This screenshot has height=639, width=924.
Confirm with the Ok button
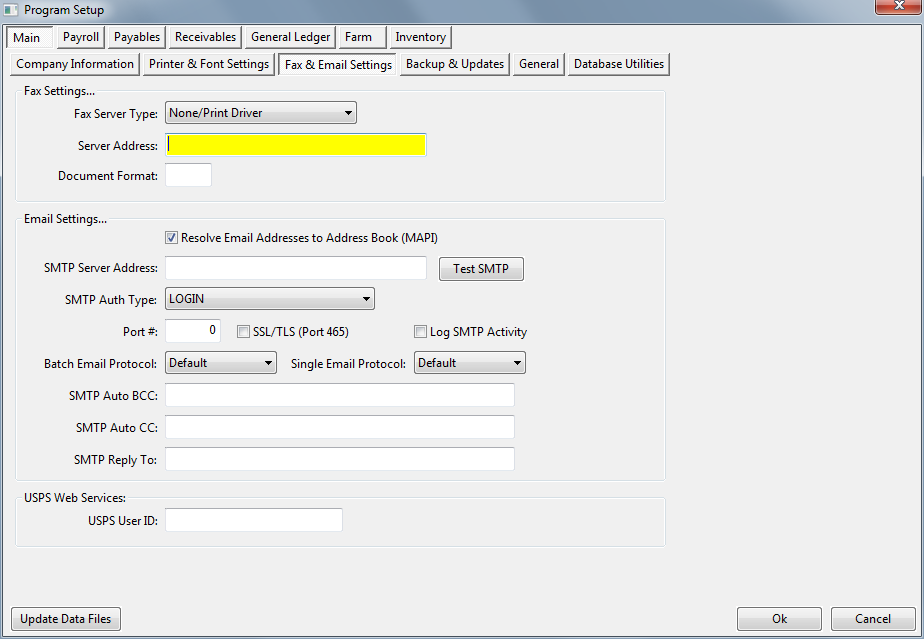[779, 619]
